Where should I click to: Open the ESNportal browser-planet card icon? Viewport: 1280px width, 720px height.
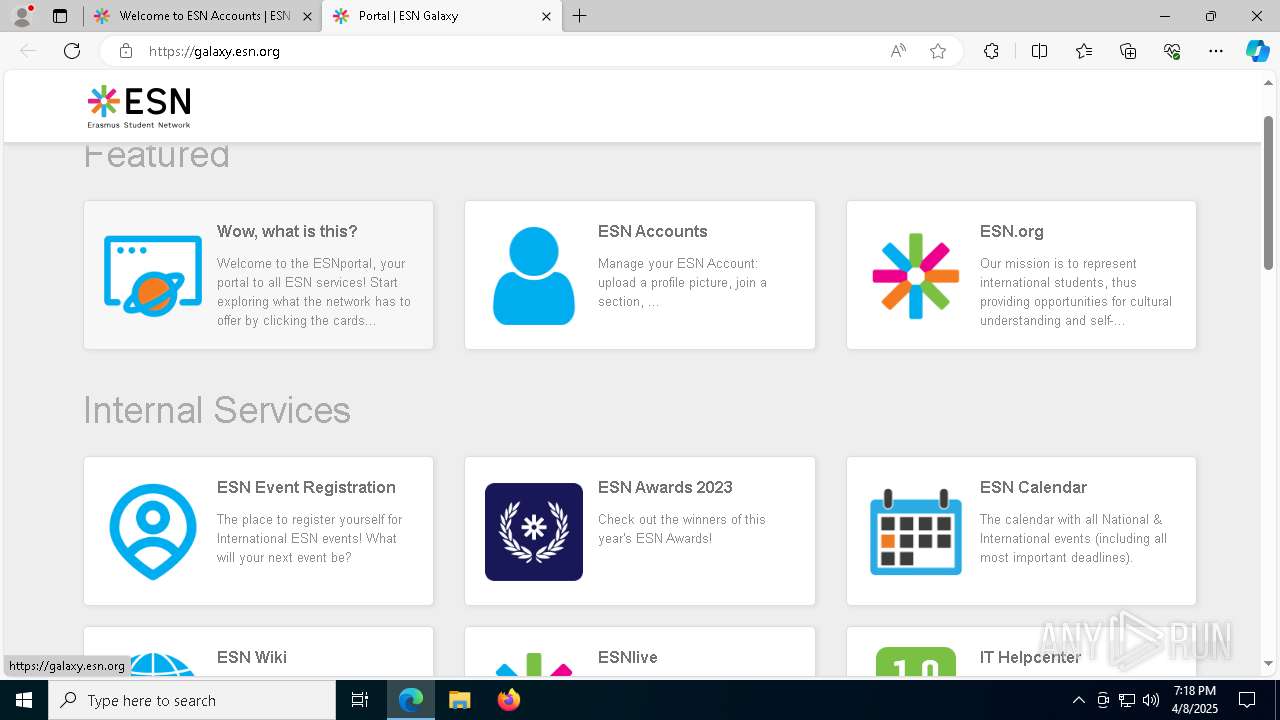point(153,276)
